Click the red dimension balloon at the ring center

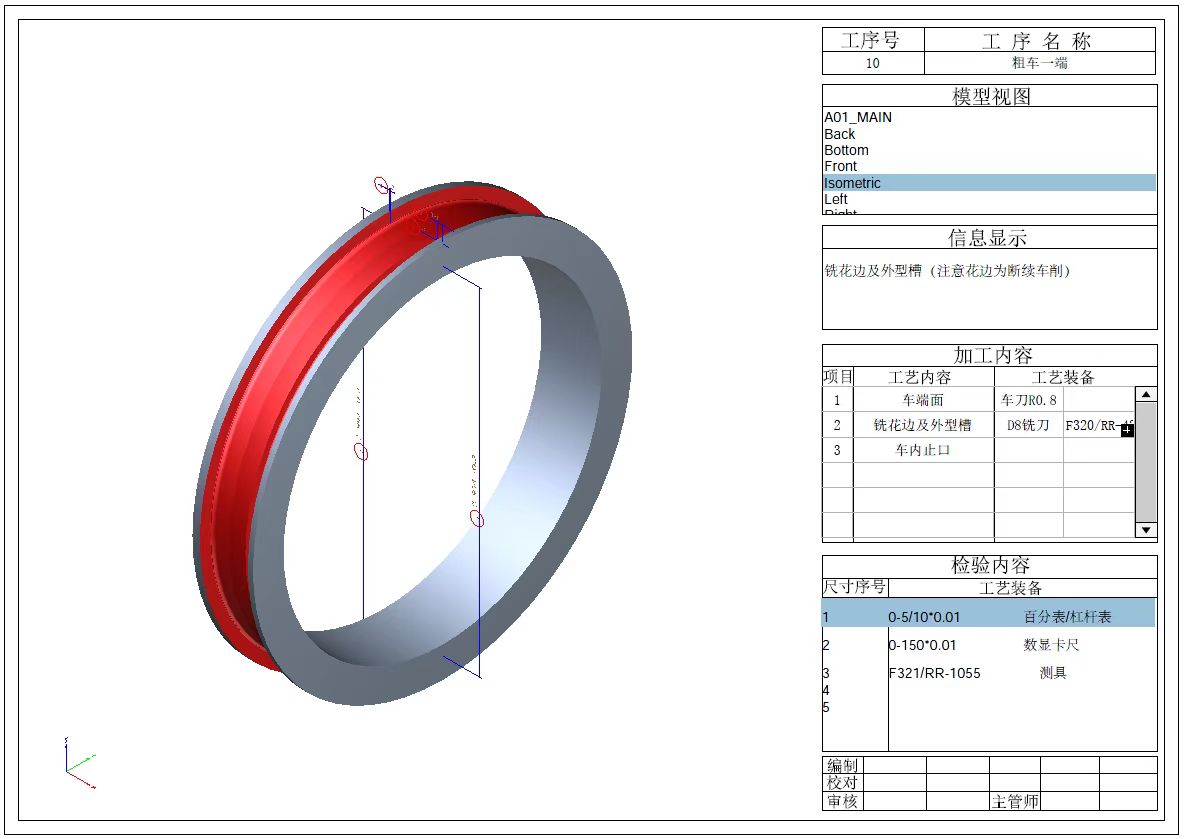(x=363, y=453)
